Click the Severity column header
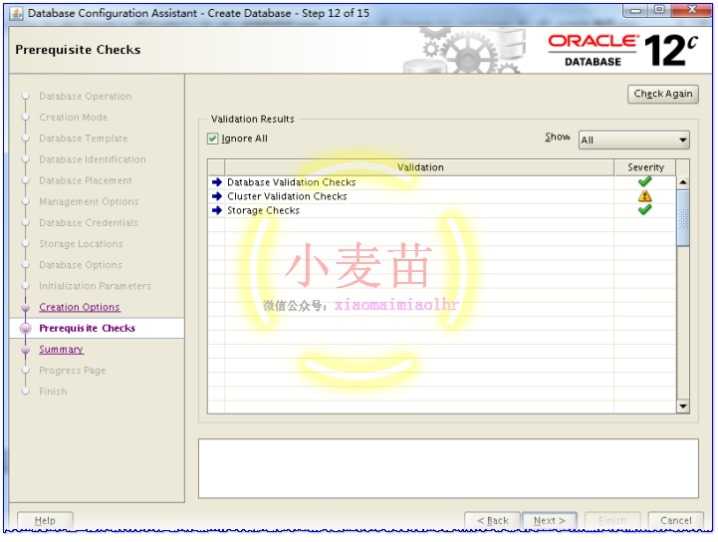 coord(645,168)
